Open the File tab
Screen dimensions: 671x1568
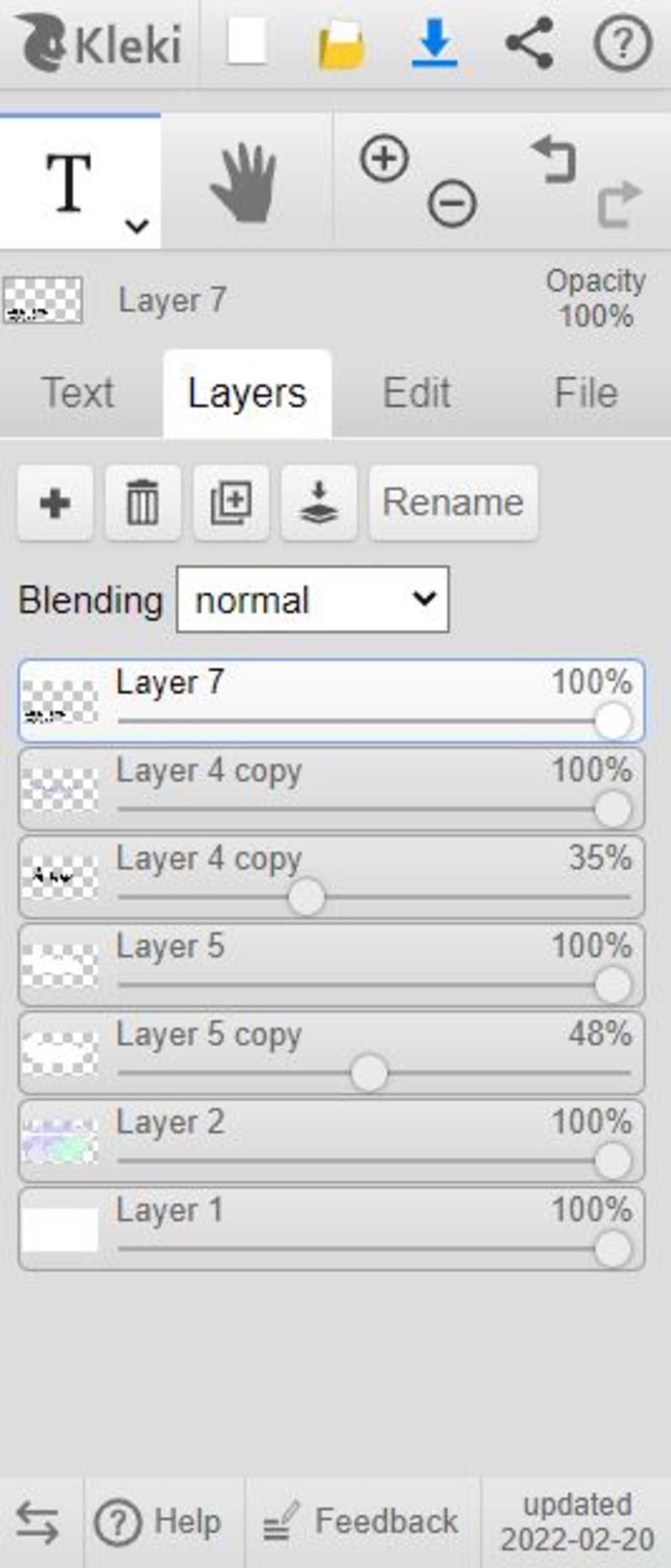586,393
